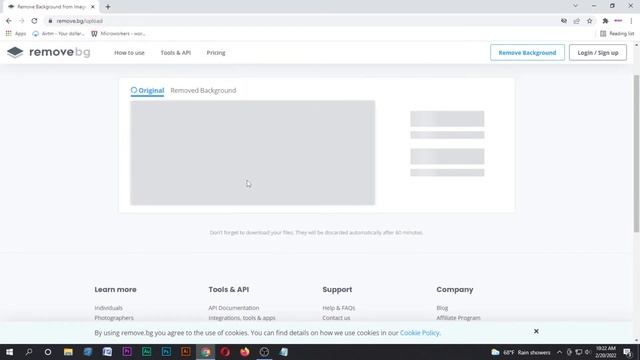The image size is (640, 360).
Task: Switch to the Removed Background tab
Action: click(x=203, y=91)
